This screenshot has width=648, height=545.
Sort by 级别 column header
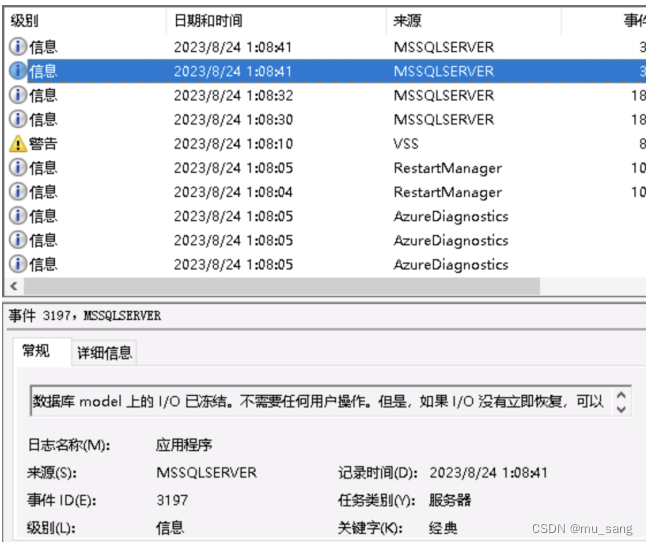[85, 20]
